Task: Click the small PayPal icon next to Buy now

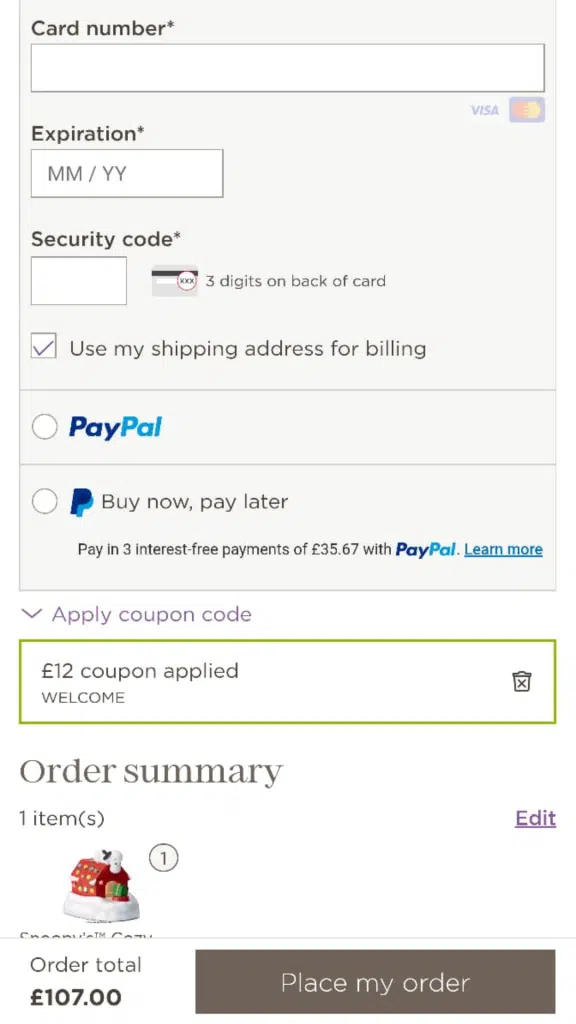Action: pyautogui.click(x=82, y=502)
